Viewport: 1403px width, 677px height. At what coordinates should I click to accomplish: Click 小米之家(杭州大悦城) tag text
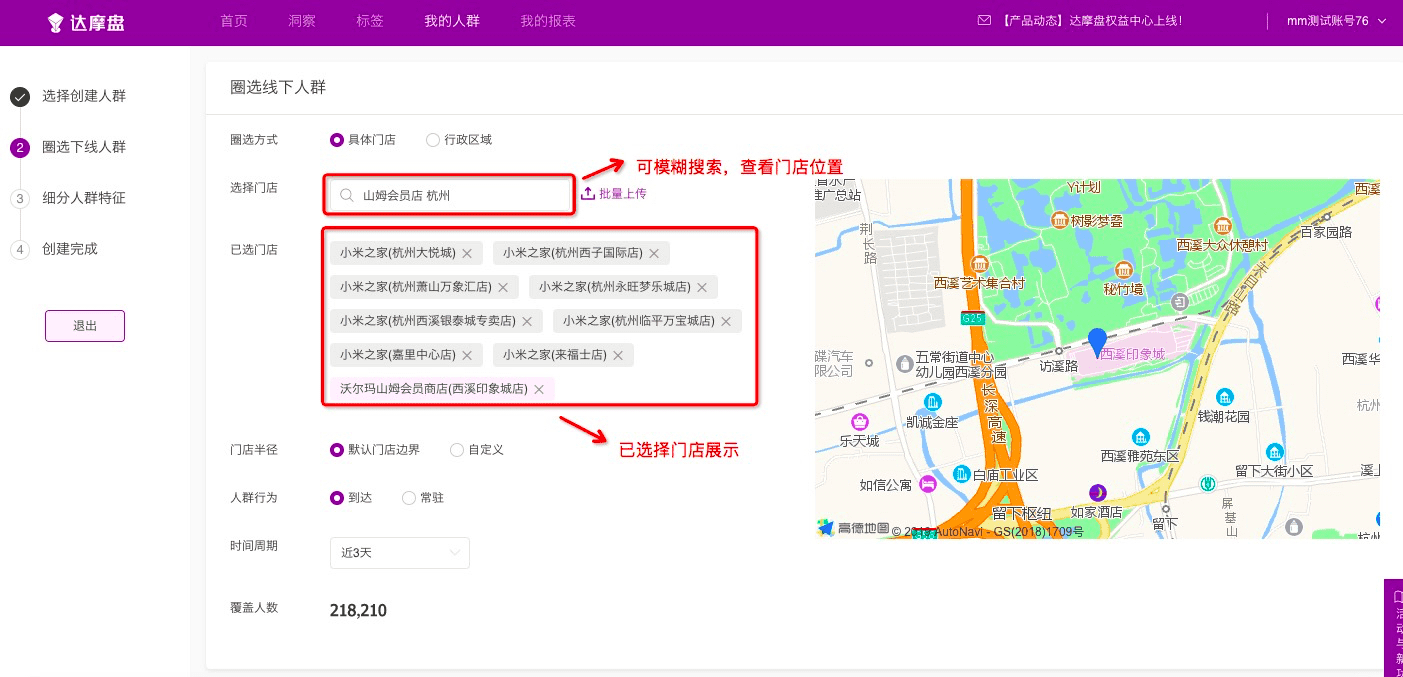pos(397,254)
